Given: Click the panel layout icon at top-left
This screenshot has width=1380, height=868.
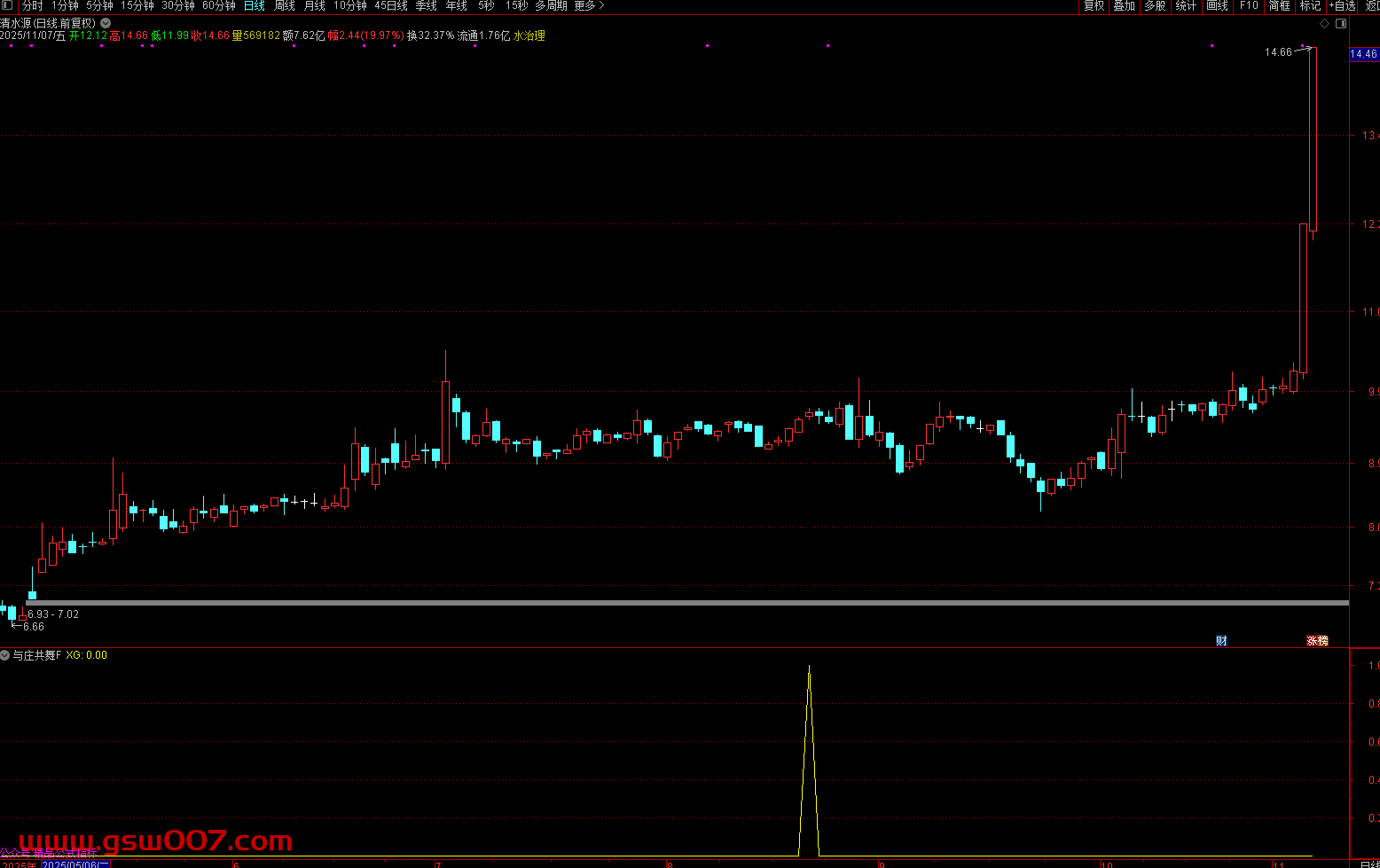Looking at the screenshot, I should [x=8, y=6].
